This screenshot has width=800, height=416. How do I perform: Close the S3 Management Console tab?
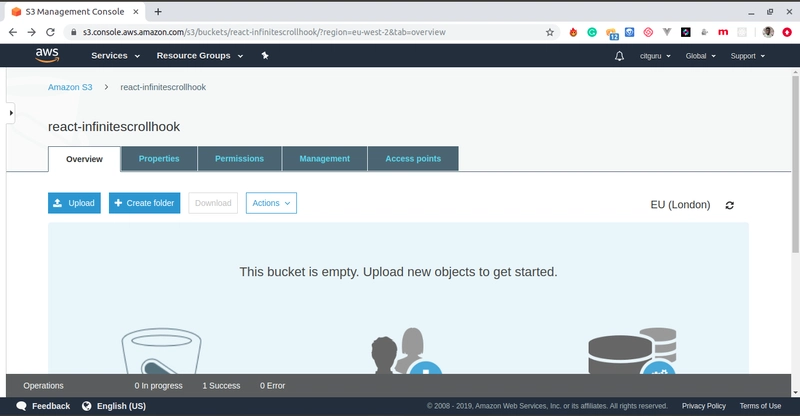[136, 11]
